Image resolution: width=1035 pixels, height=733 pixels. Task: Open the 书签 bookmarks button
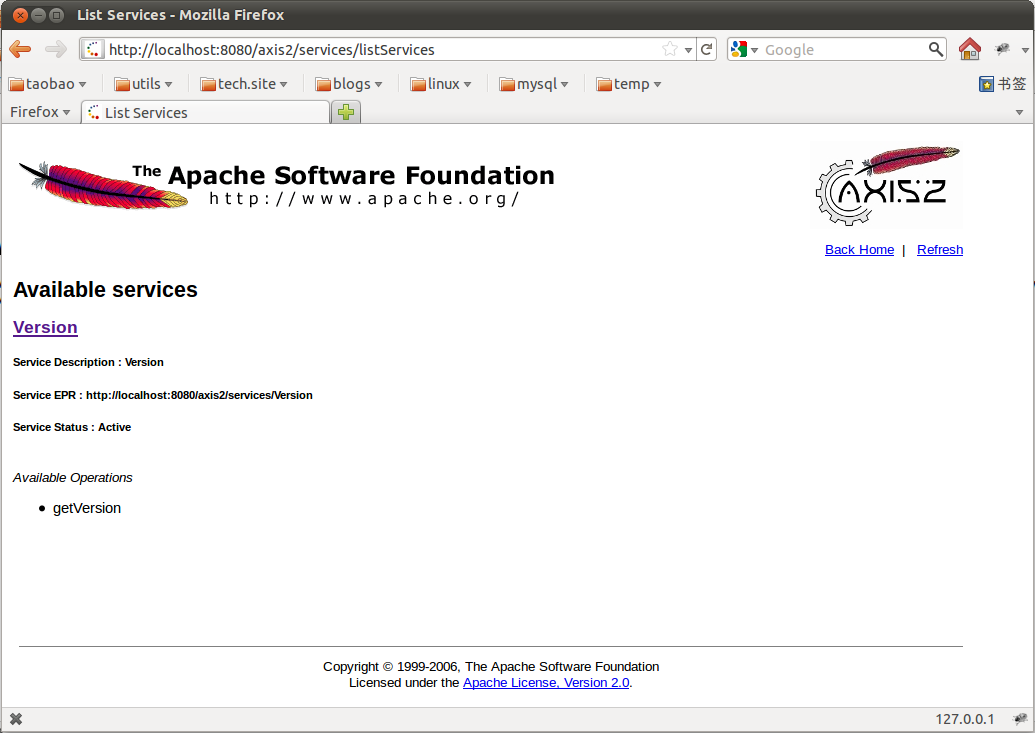1003,84
